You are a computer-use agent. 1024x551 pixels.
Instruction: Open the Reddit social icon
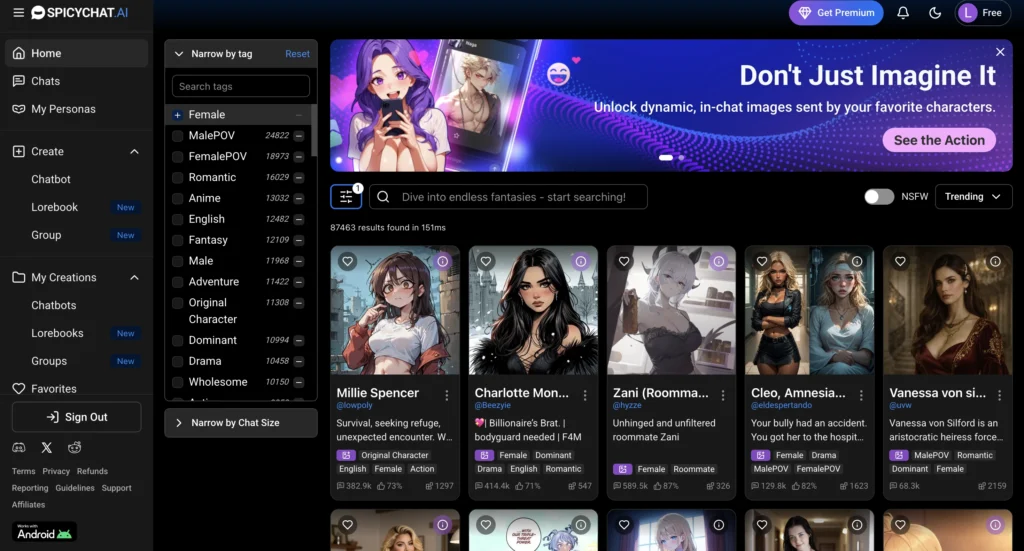(x=74, y=448)
